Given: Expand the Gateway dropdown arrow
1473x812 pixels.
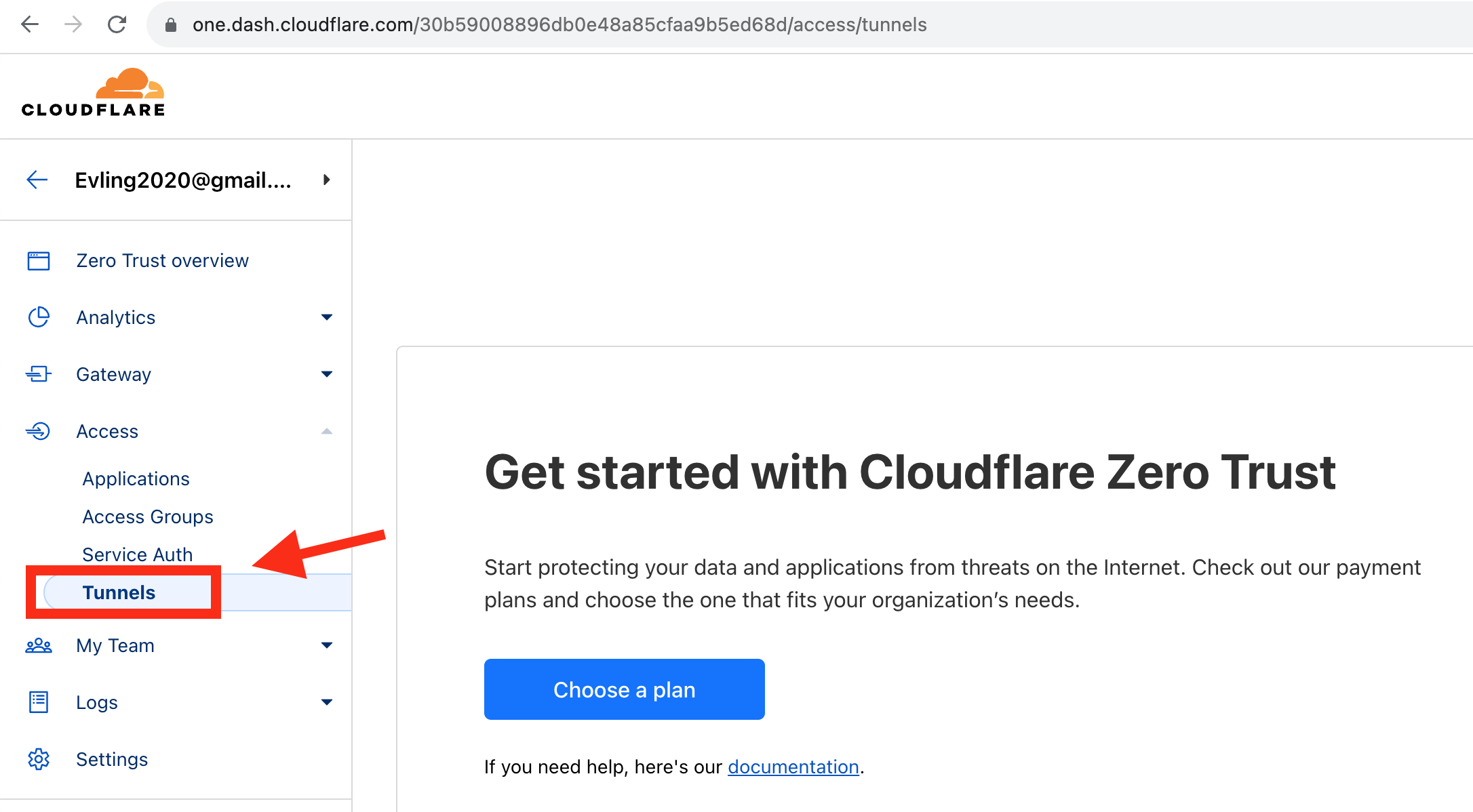Looking at the screenshot, I should [x=327, y=374].
